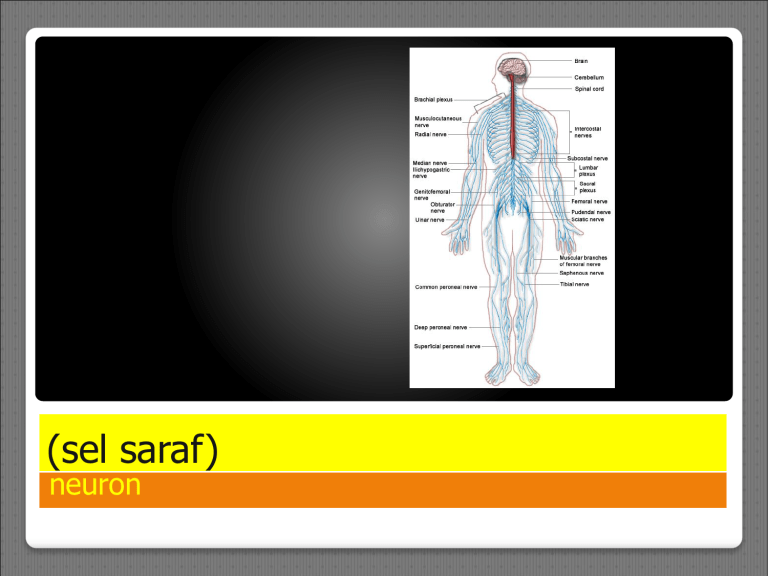Select the "Superficial peroneal nerve" label

(x=447, y=346)
